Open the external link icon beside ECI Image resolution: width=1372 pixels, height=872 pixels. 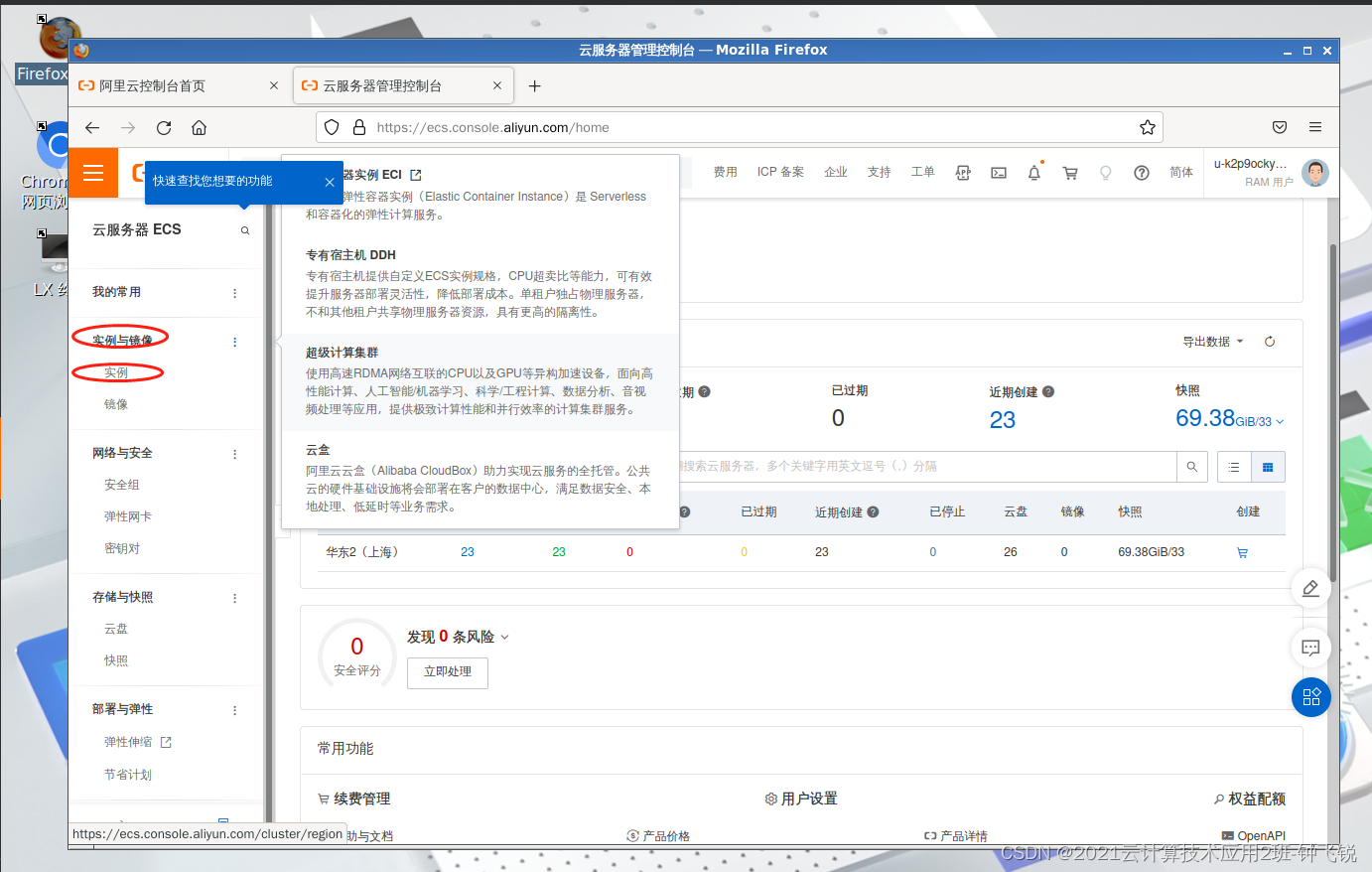tap(416, 175)
